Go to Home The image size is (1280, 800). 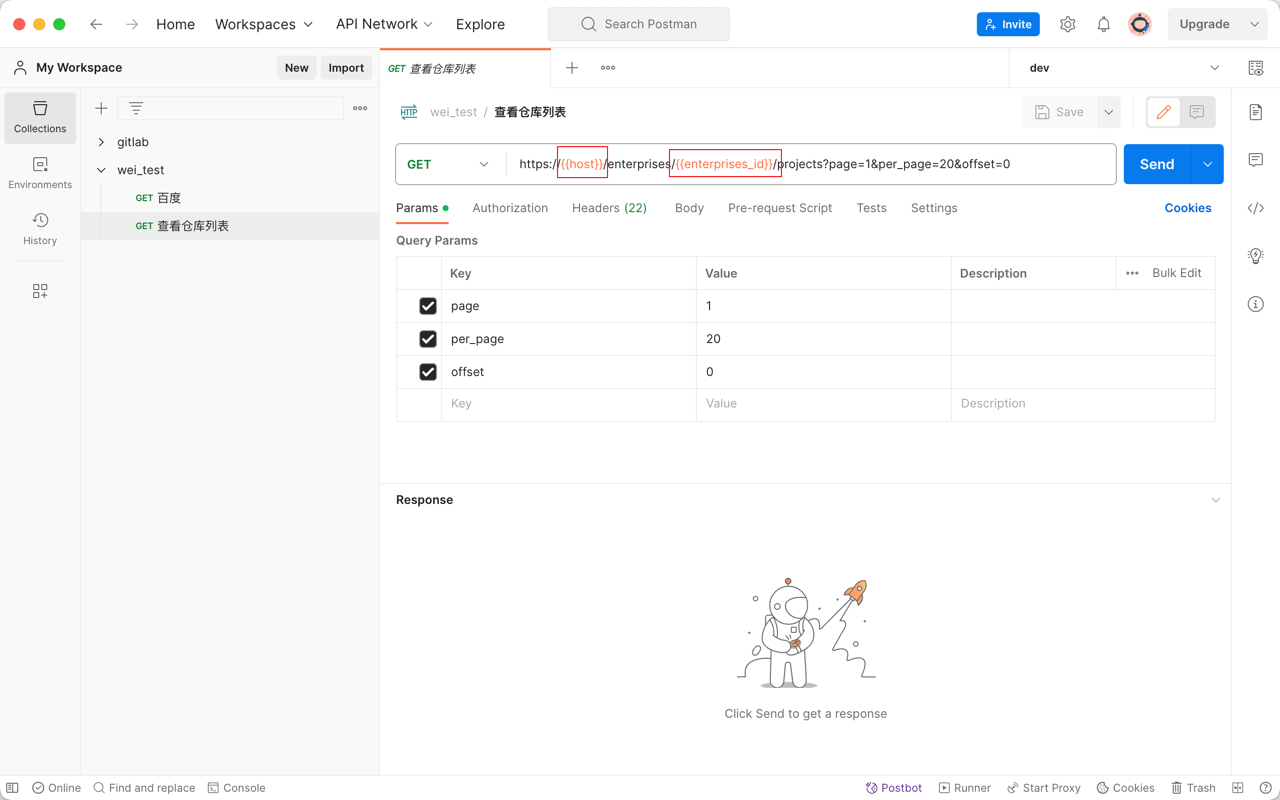coord(175,24)
